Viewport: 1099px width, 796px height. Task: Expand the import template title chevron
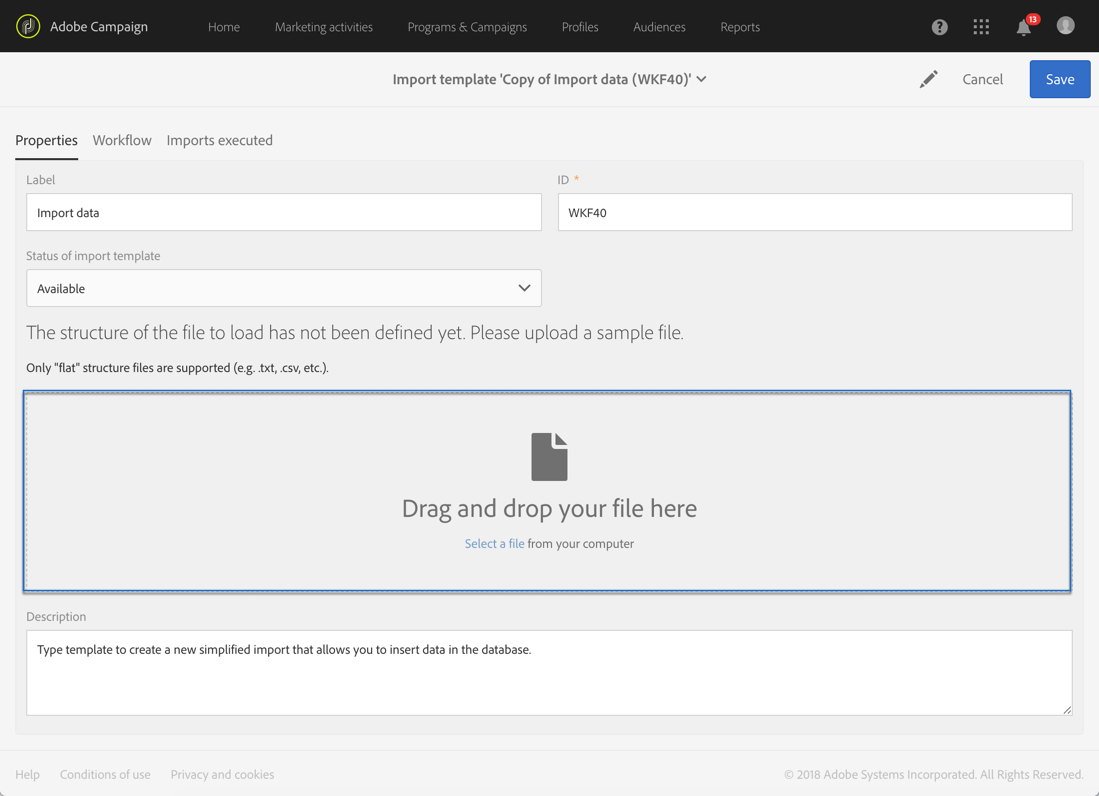(702, 79)
